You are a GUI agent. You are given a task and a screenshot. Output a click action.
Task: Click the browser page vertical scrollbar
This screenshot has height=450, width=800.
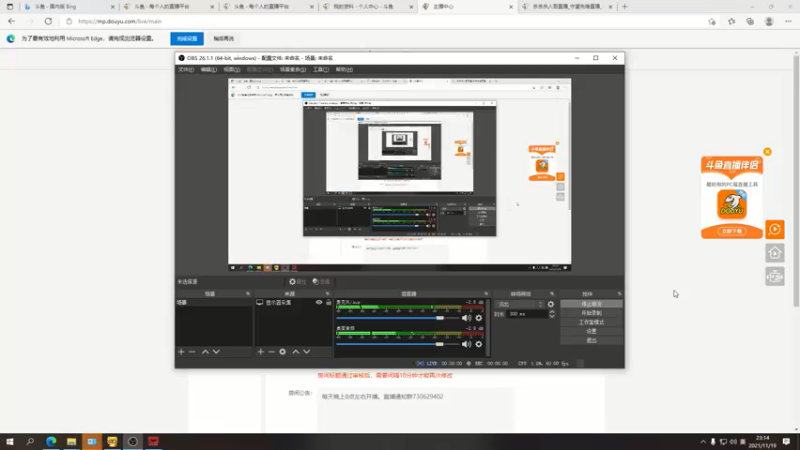coord(796,179)
